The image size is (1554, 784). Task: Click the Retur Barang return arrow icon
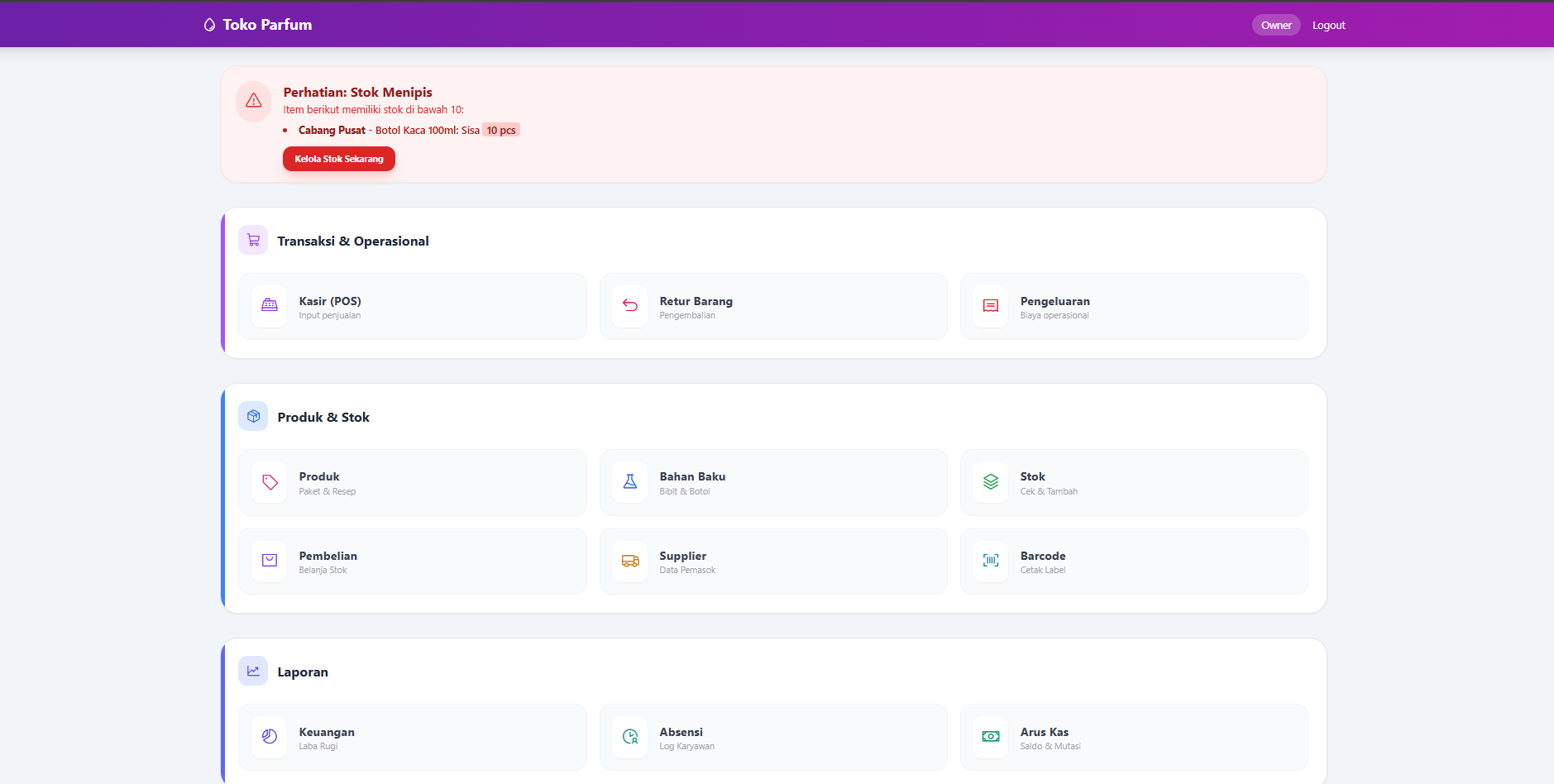click(x=630, y=306)
